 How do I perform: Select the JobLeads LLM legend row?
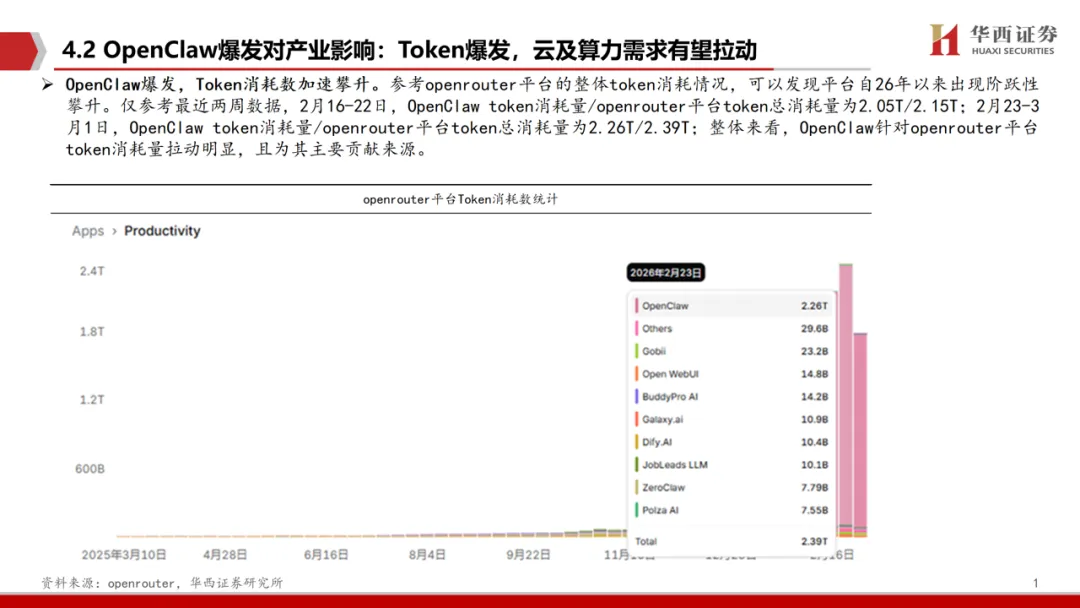click(731, 465)
